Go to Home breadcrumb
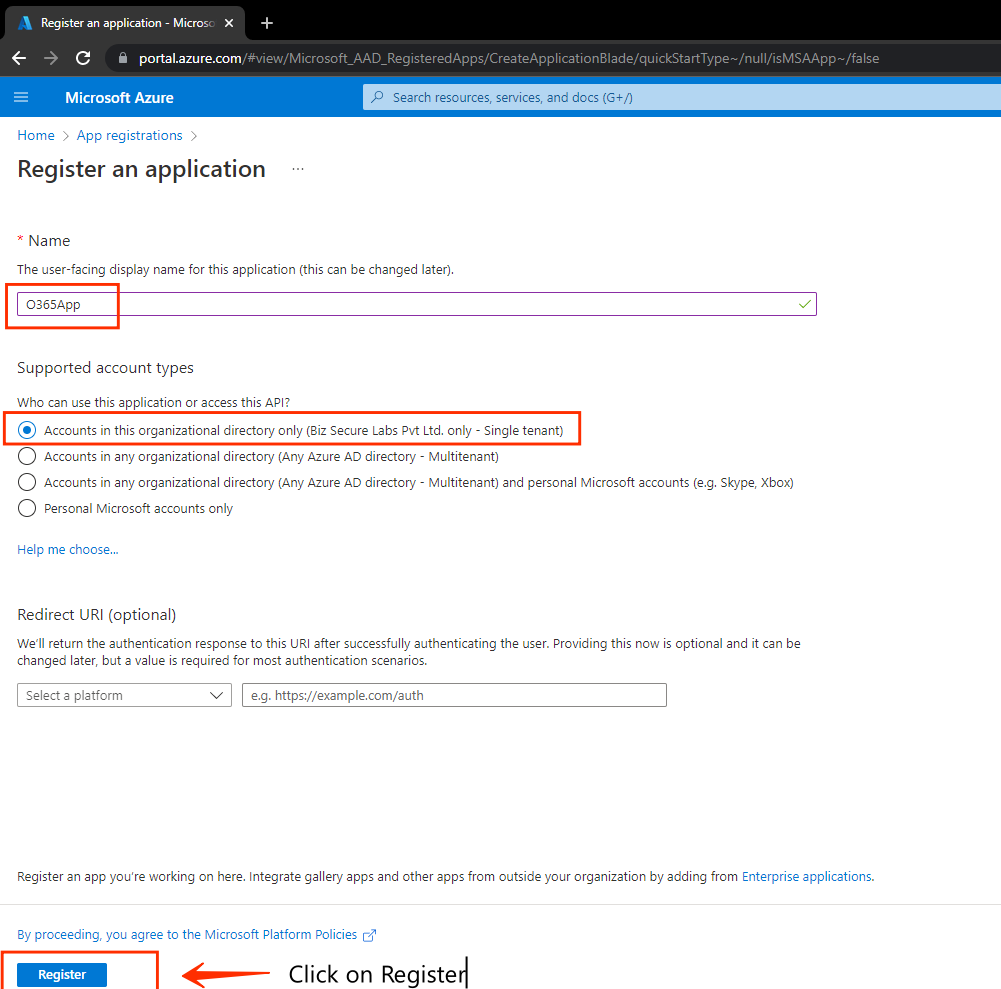This screenshot has width=1001, height=989. click(36, 135)
